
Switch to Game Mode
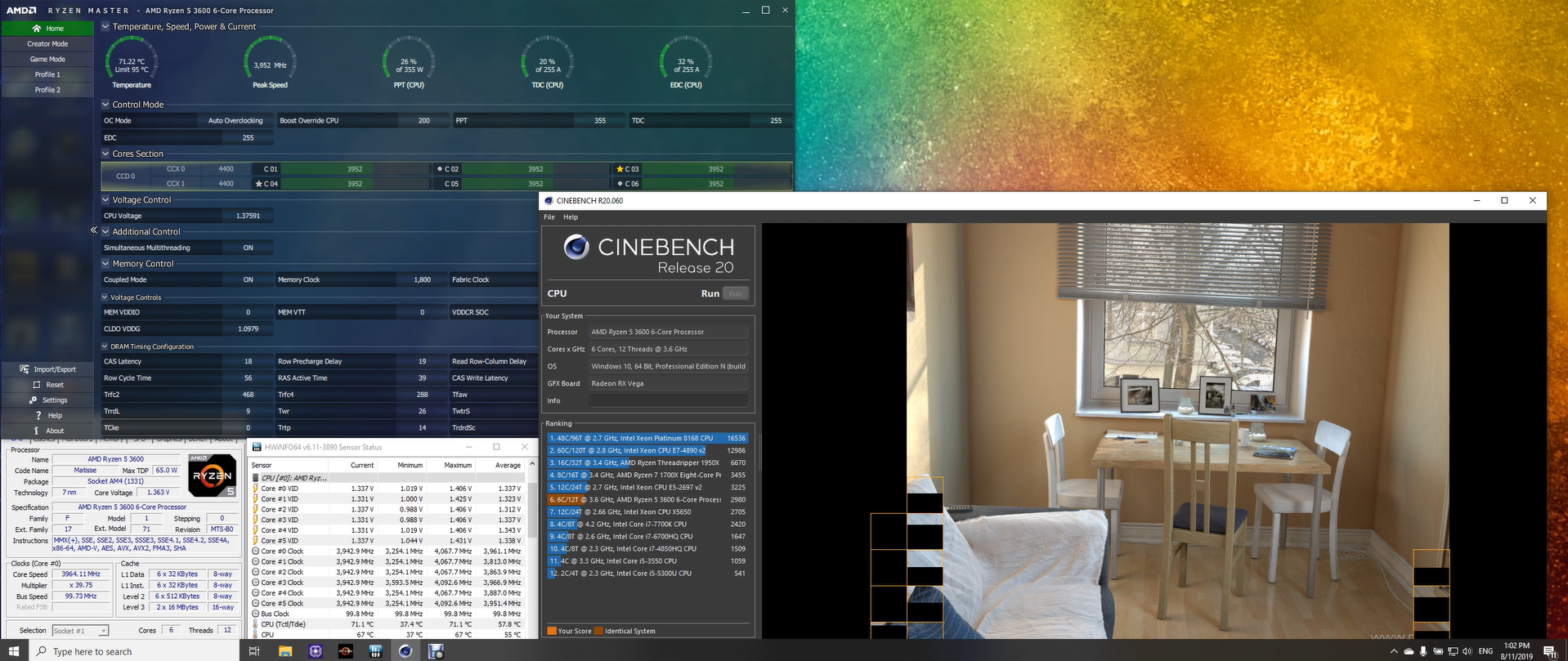(x=47, y=60)
